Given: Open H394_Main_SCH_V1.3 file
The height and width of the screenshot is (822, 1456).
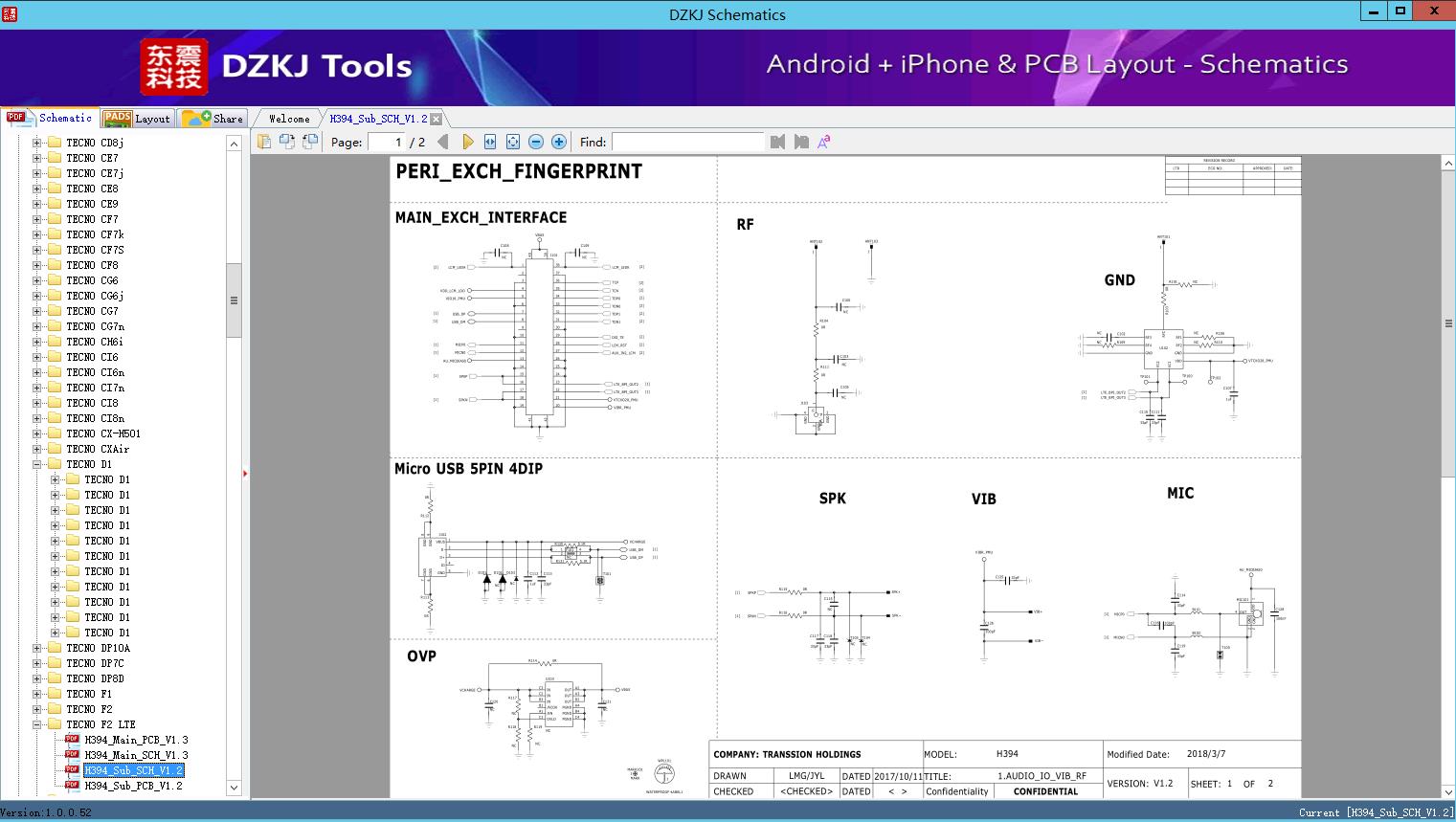Looking at the screenshot, I should [136, 755].
